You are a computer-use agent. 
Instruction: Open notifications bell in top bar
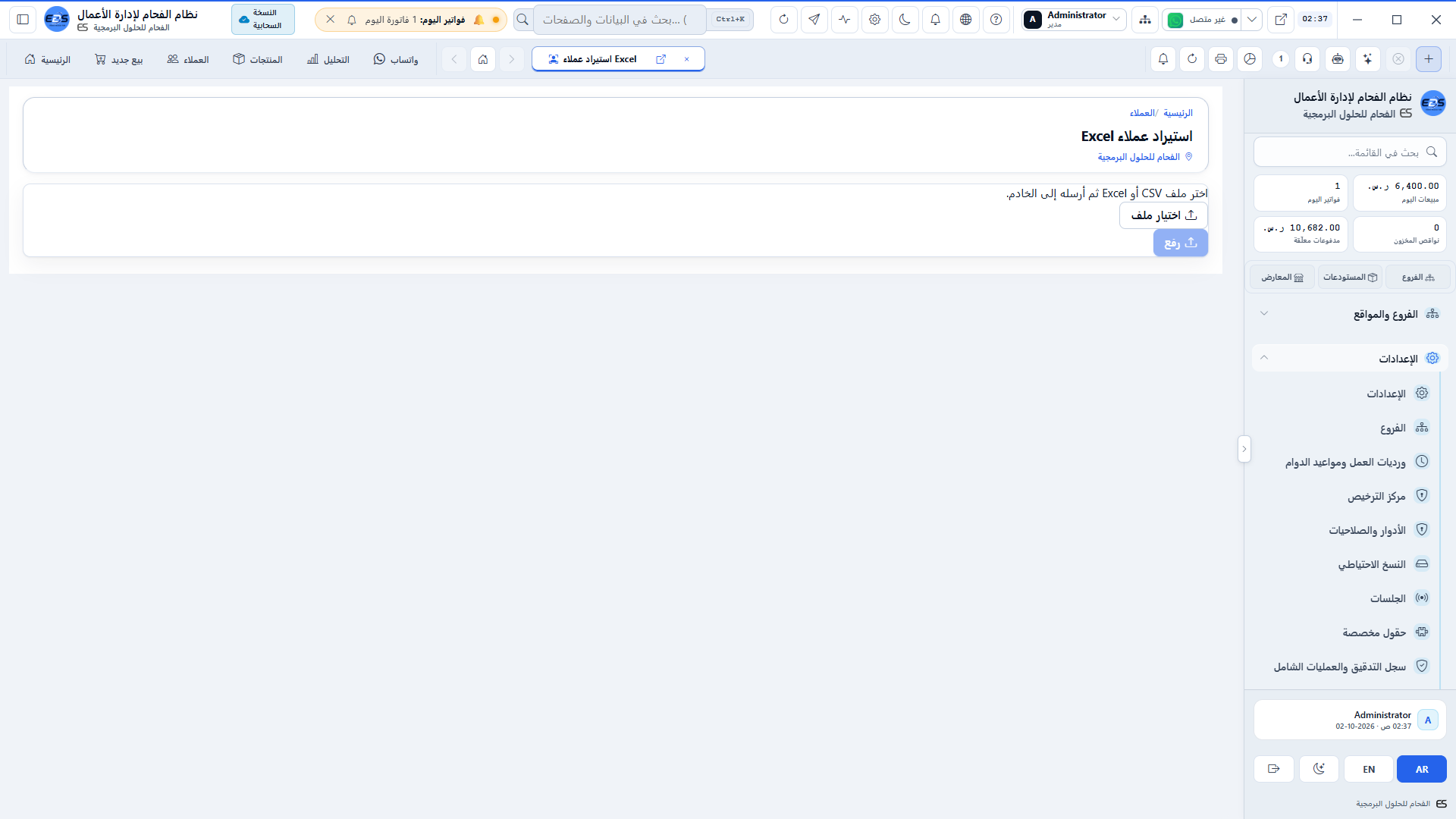(936, 20)
